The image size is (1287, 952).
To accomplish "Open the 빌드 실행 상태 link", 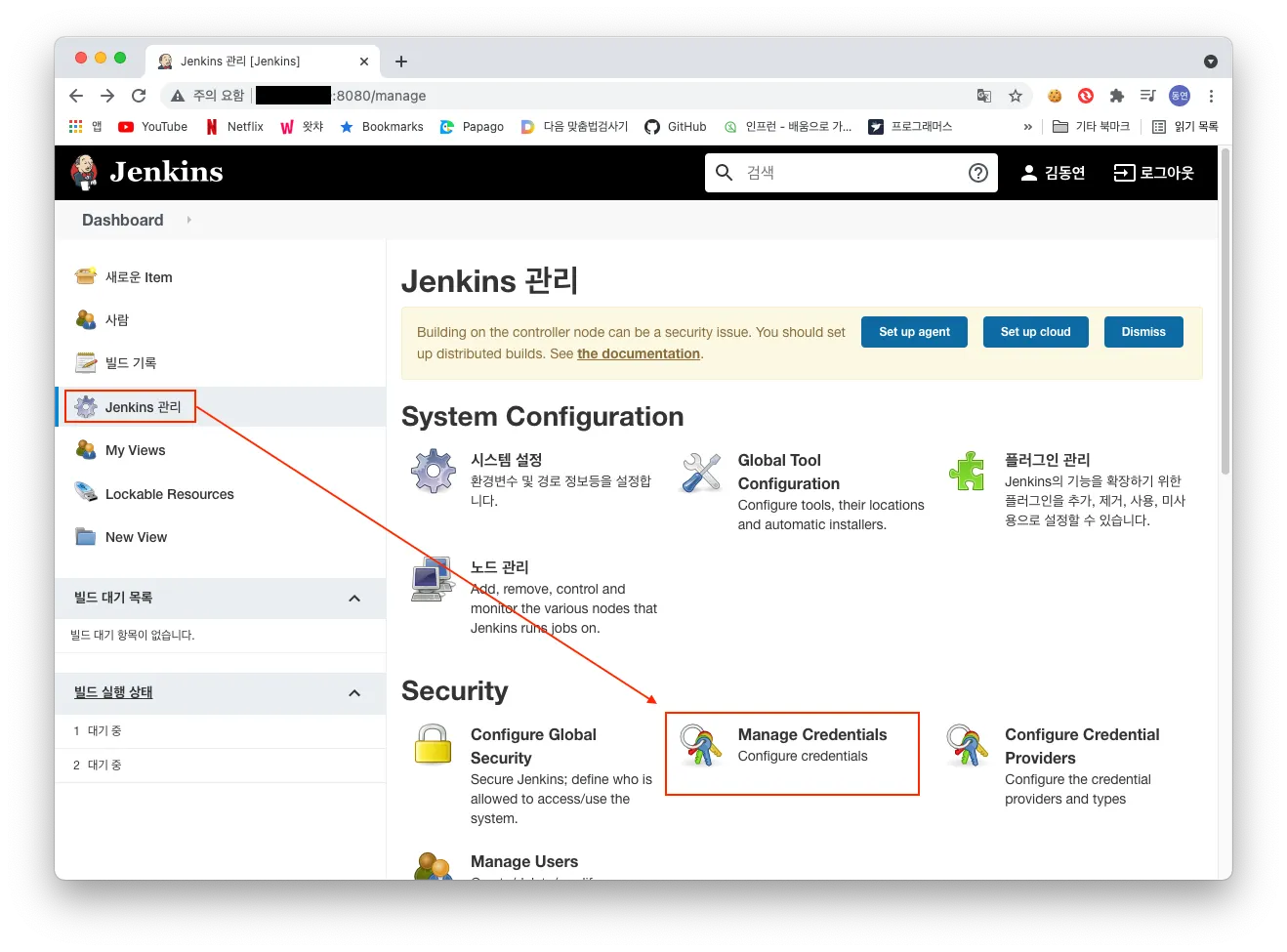I will point(113,692).
